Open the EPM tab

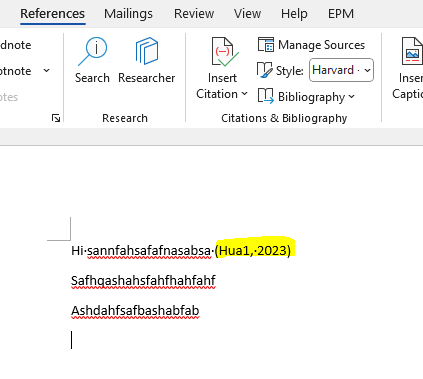[x=341, y=14]
